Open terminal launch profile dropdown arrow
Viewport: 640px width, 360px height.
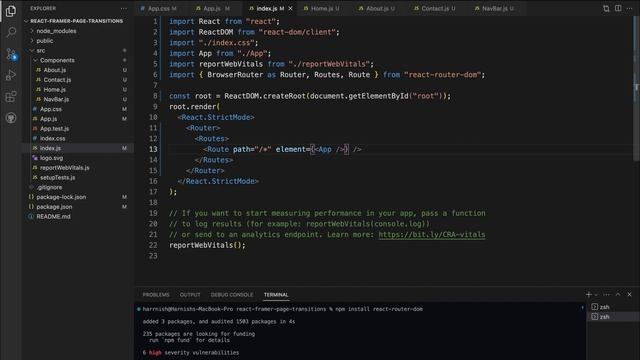(x=596, y=295)
